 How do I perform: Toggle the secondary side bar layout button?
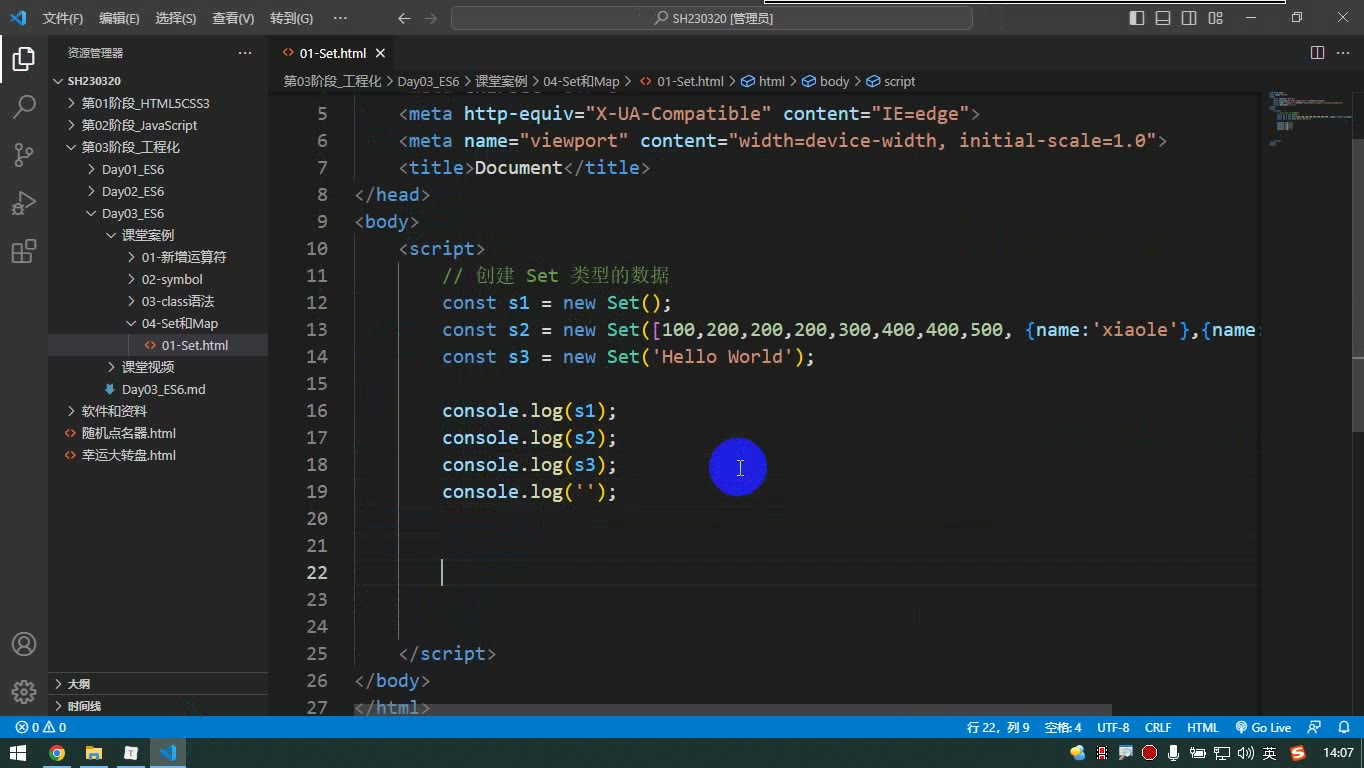(1189, 18)
